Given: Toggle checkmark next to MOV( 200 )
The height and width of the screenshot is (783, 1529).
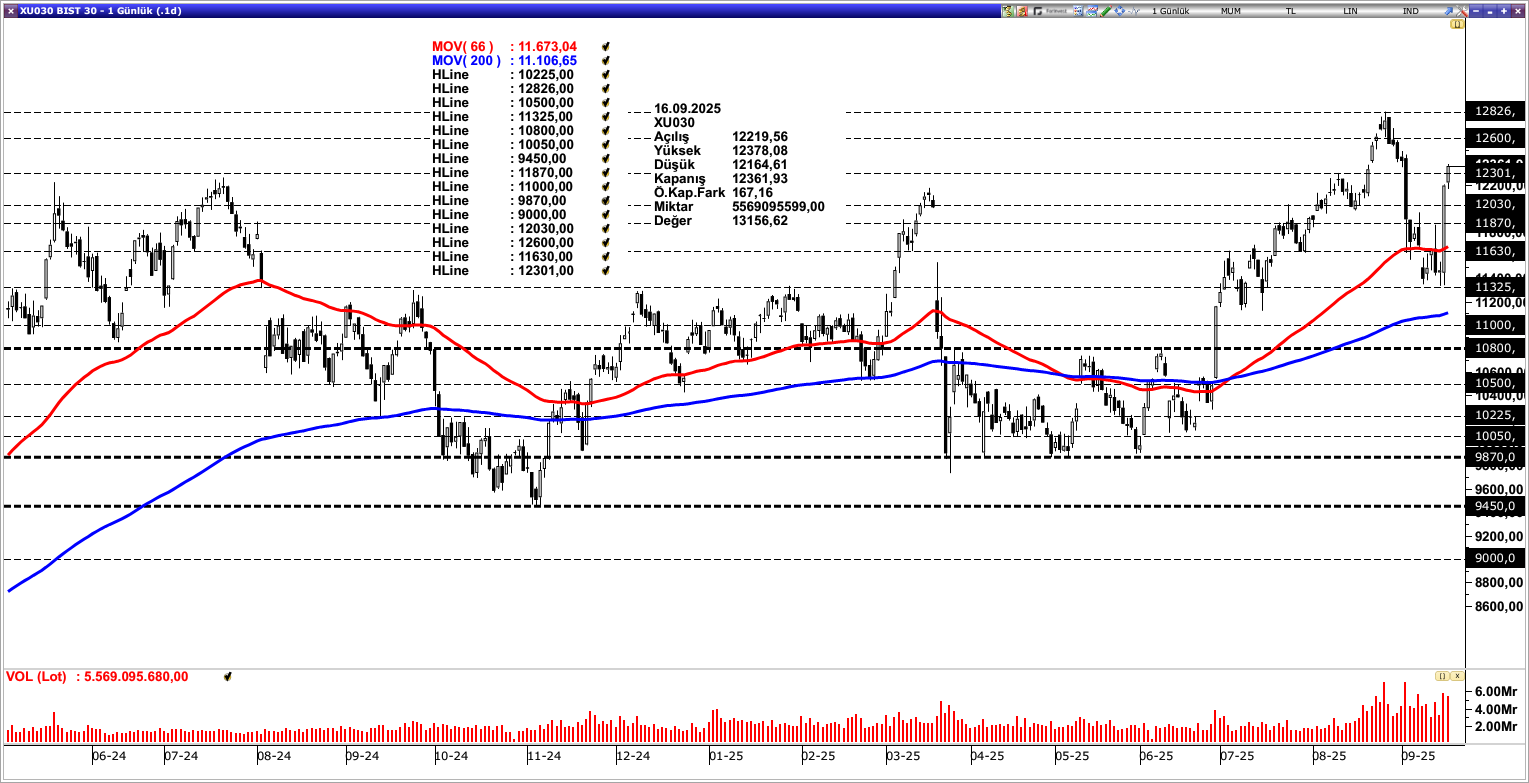Looking at the screenshot, I should 605,61.
